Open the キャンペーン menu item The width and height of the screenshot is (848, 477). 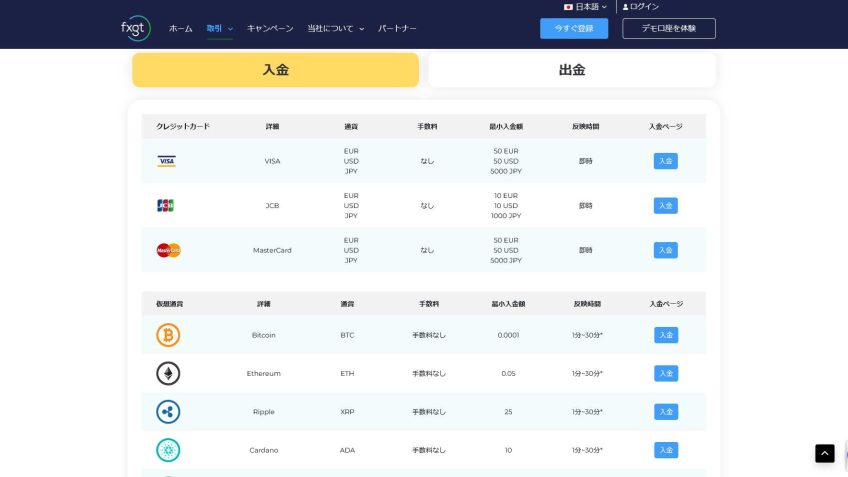click(270, 29)
